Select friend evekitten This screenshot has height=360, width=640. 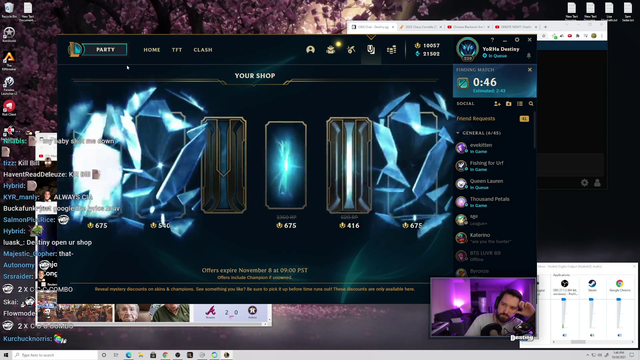(494, 148)
